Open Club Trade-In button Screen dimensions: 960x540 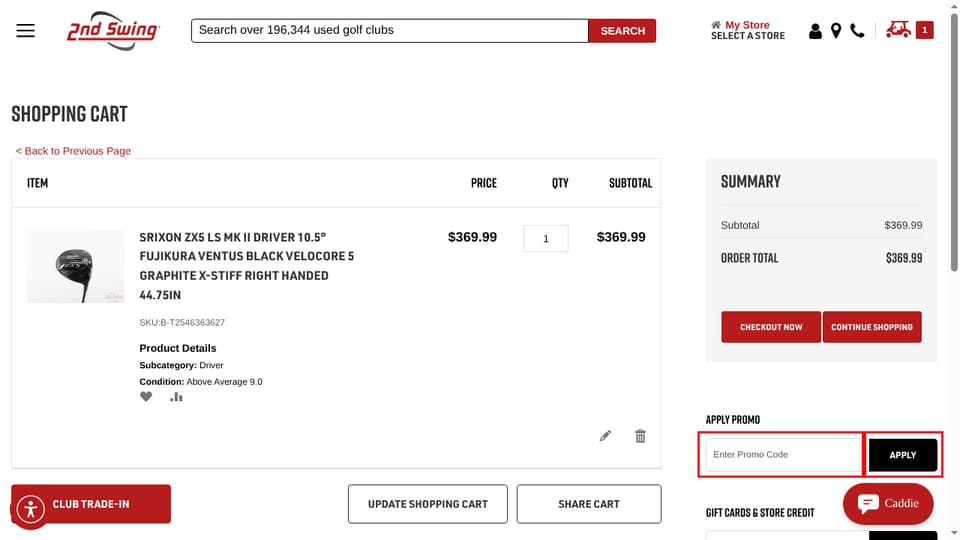(x=91, y=504)
